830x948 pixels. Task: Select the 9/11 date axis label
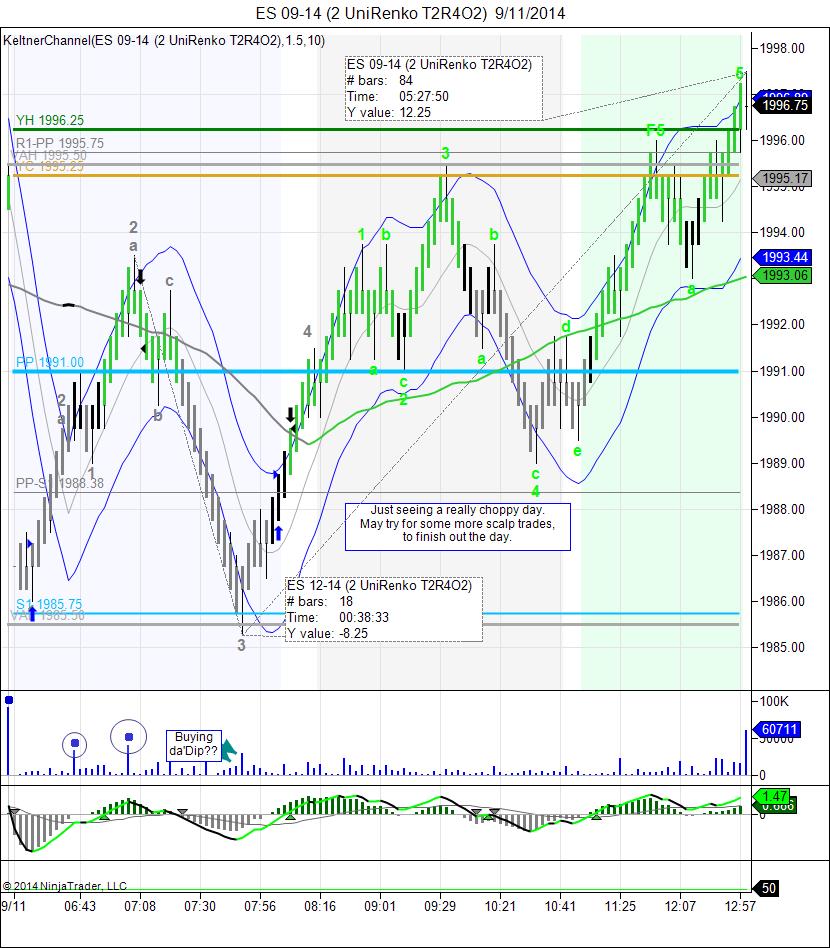[x=13, y=906]
